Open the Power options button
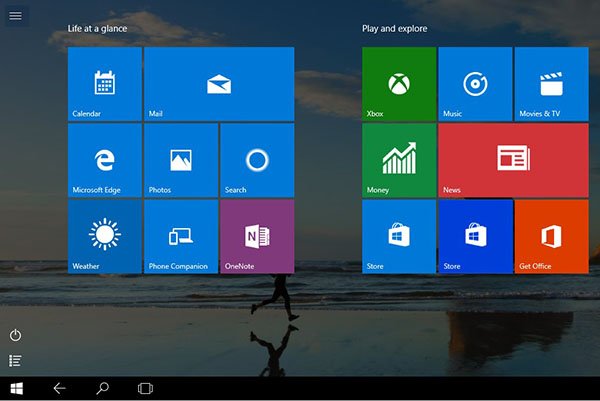The height and width of the screenshot is (401, 600). click(x=15, y=336)
